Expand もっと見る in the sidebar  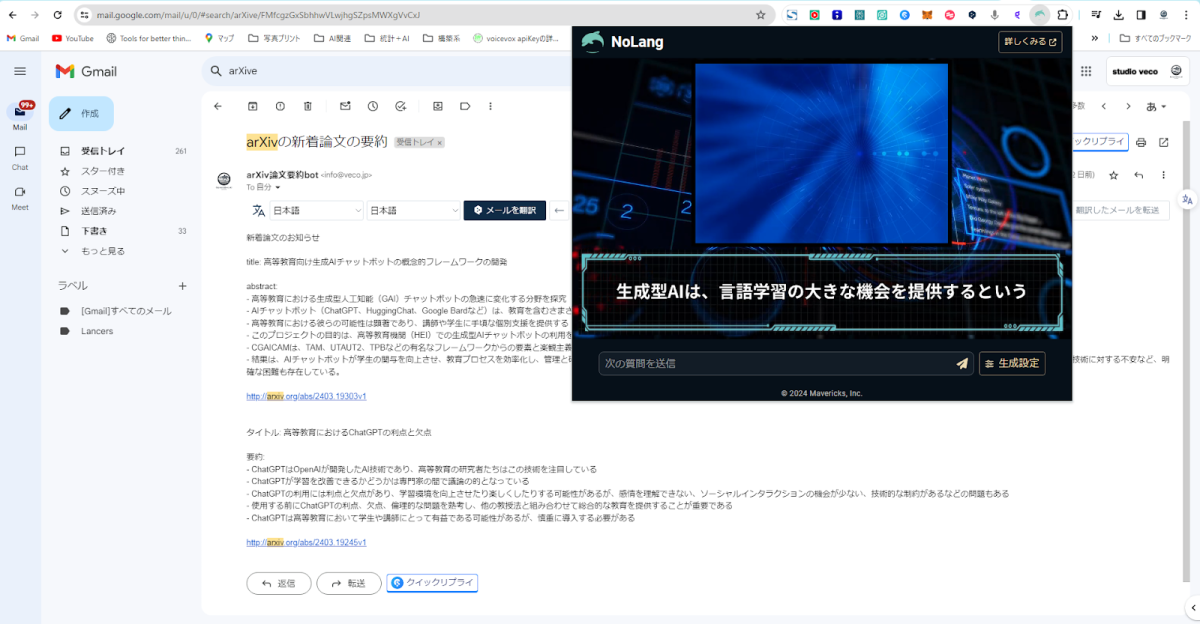(102, 251)
